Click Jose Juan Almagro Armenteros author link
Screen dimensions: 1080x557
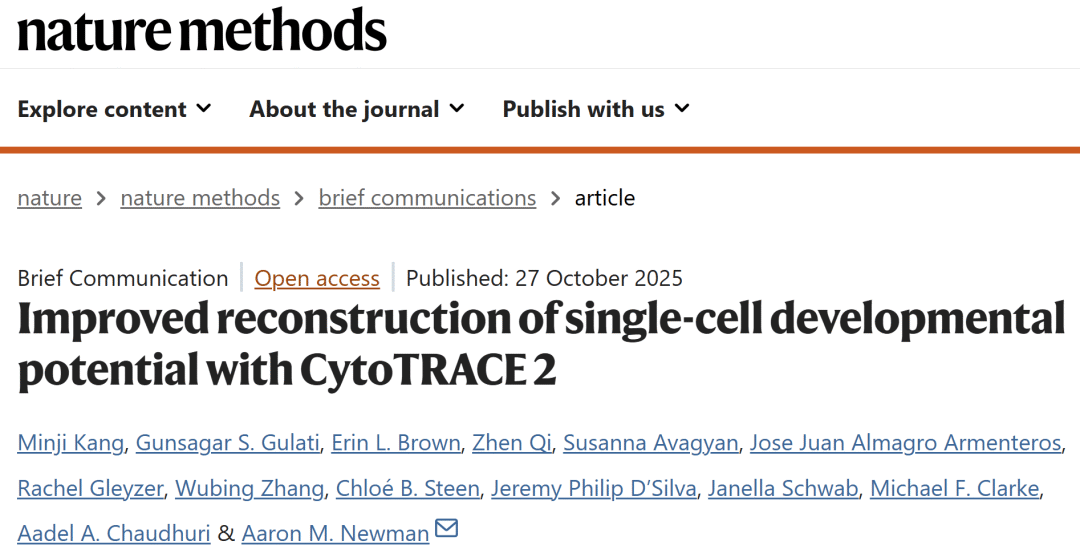tap(905, 442)
